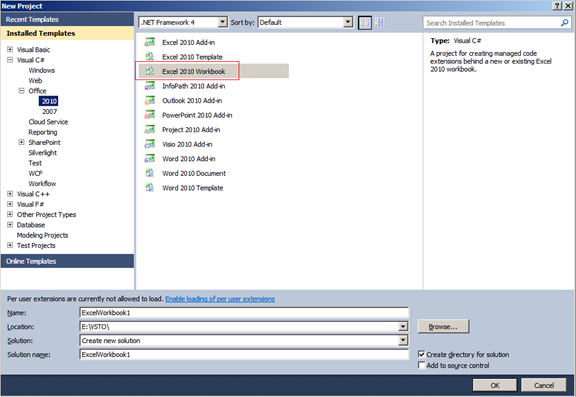Select the Workflow tree item
The width and height of the screenshot is (576, 397).
(42, 184)
